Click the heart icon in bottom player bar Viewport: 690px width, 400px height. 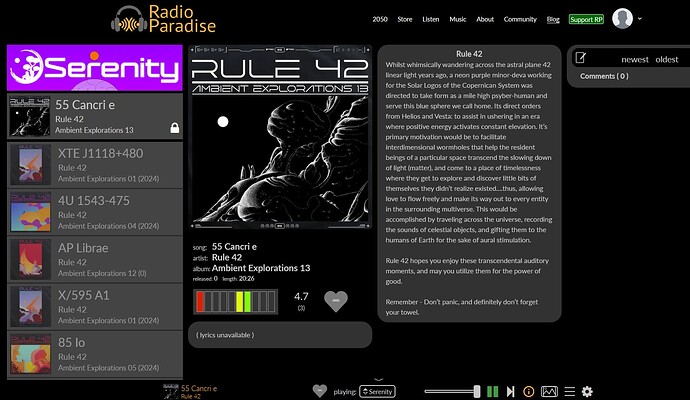320,391
